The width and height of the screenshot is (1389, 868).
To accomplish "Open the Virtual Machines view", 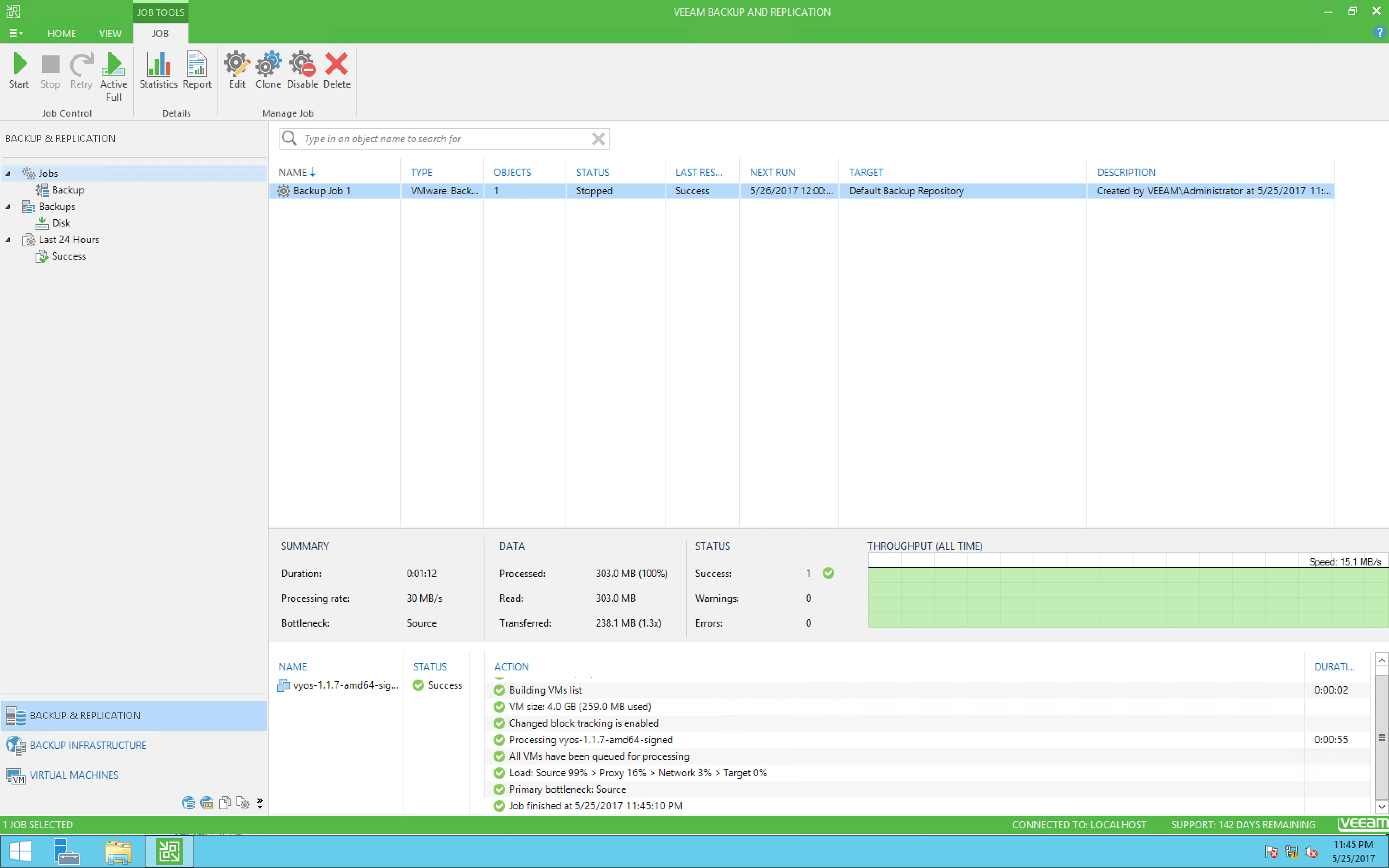I will 74,775.
